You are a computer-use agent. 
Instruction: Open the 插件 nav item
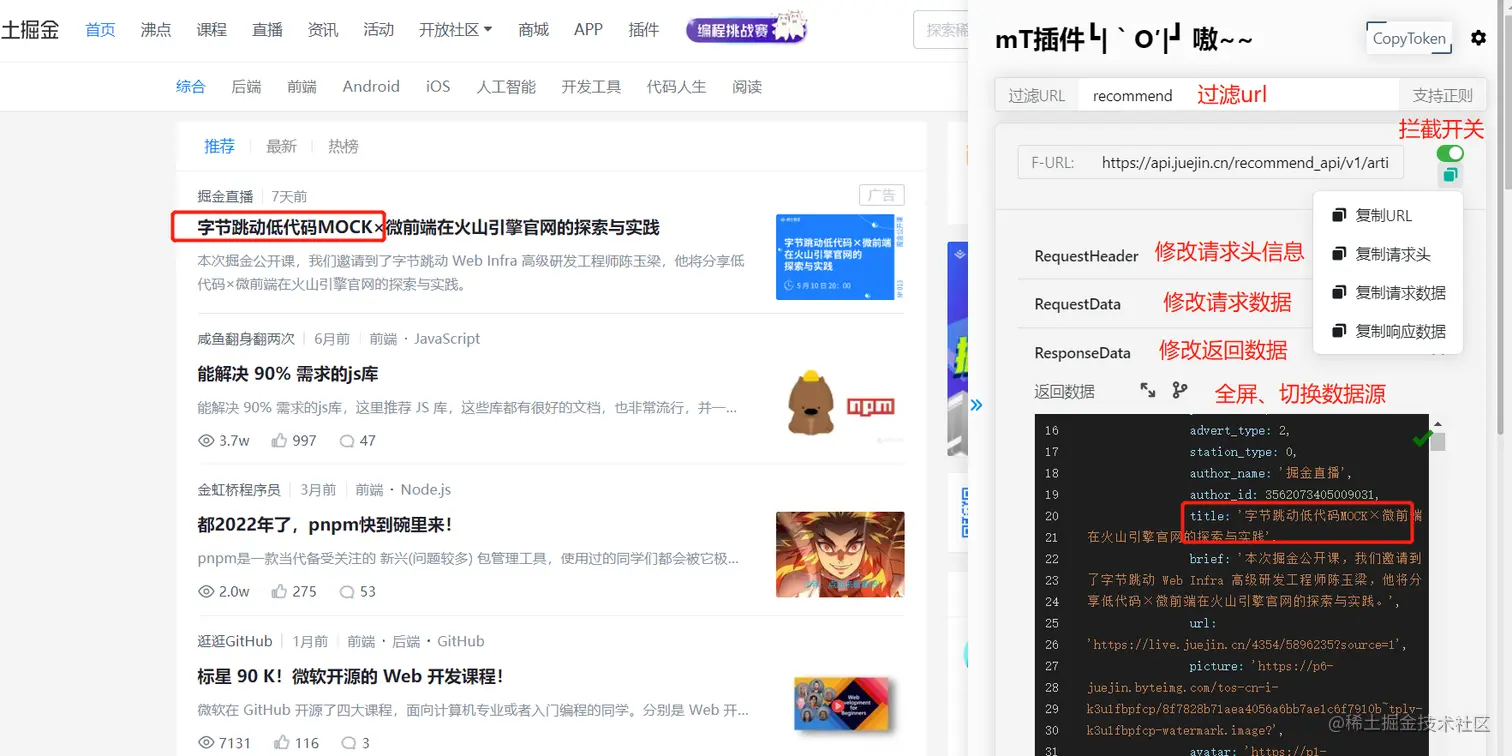point(644,29)
